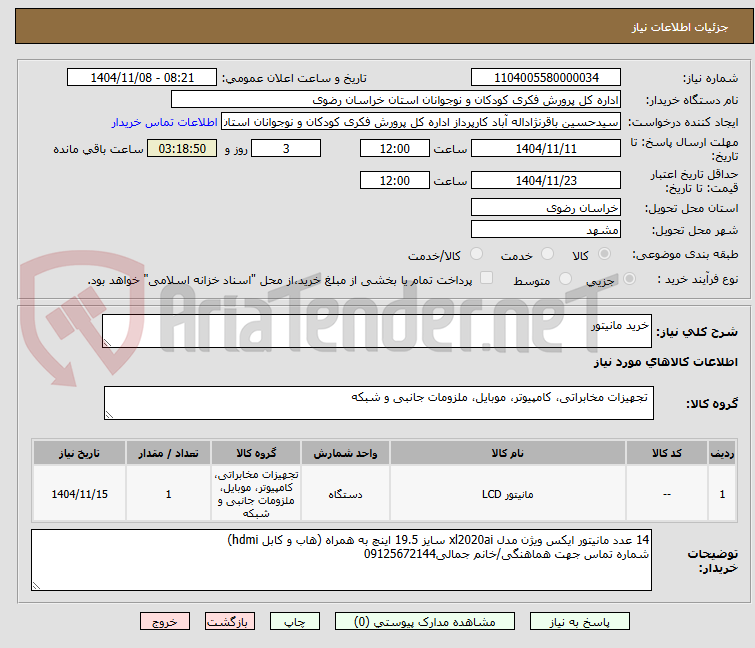
Task: Select the جزیی purchase type radio
Action: [629, 279]
